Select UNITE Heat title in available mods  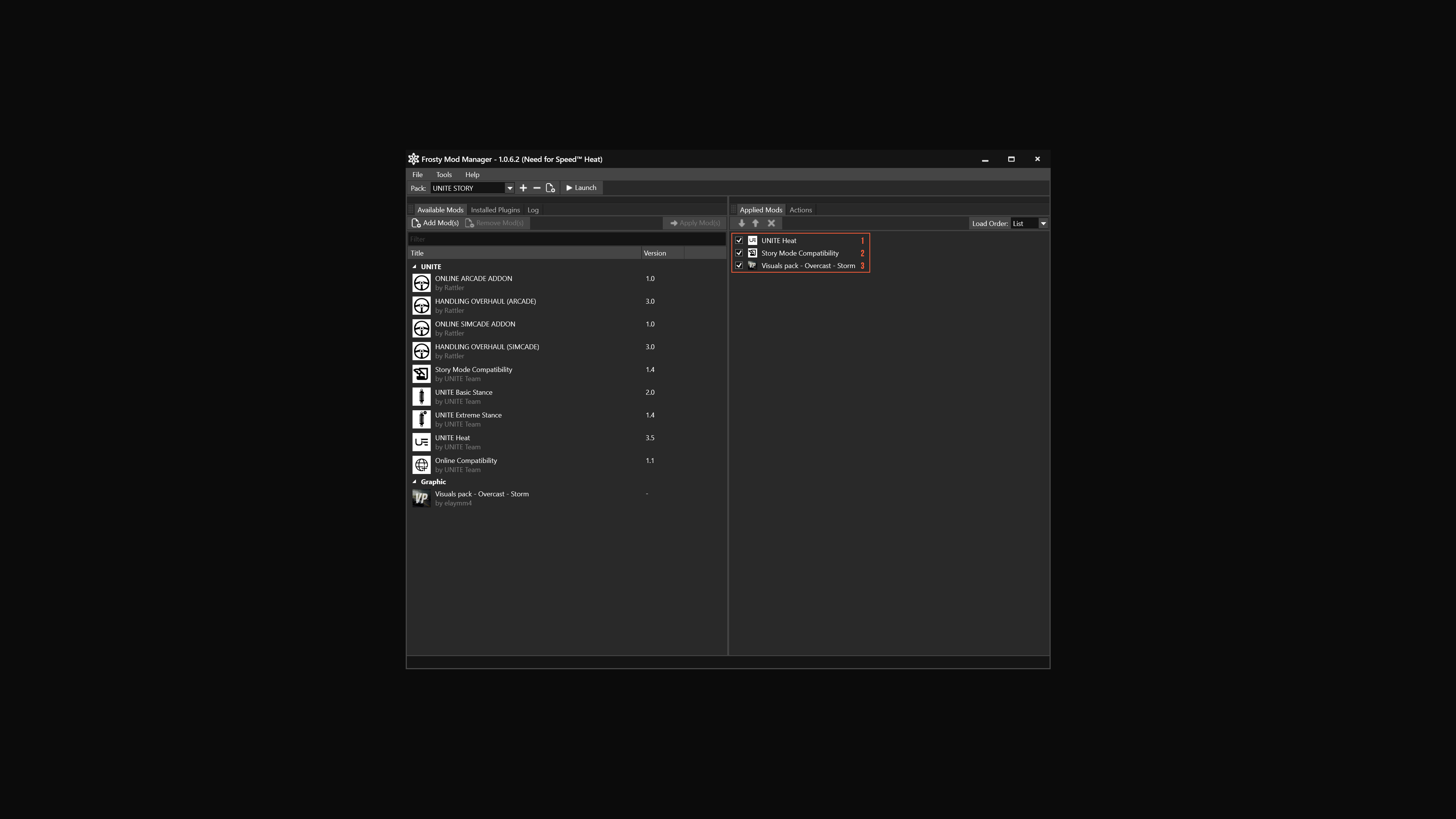click(452, 438)
